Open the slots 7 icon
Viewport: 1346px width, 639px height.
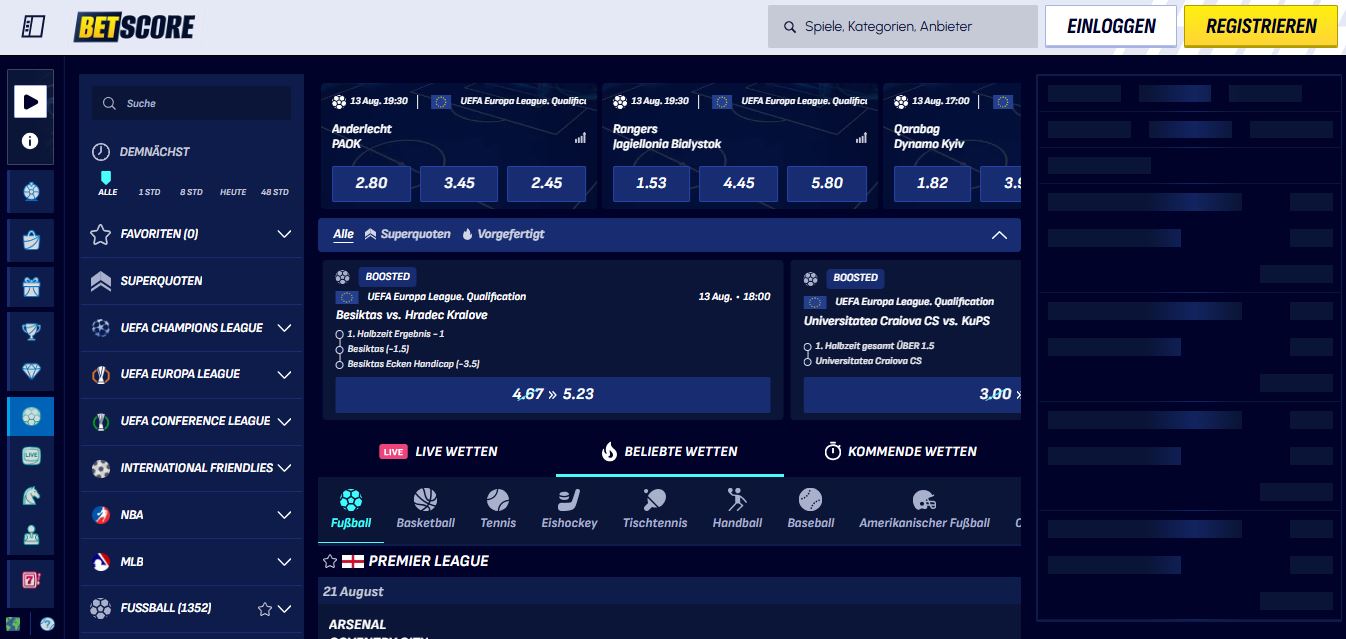pyautogui.click(x=30, y=579)
